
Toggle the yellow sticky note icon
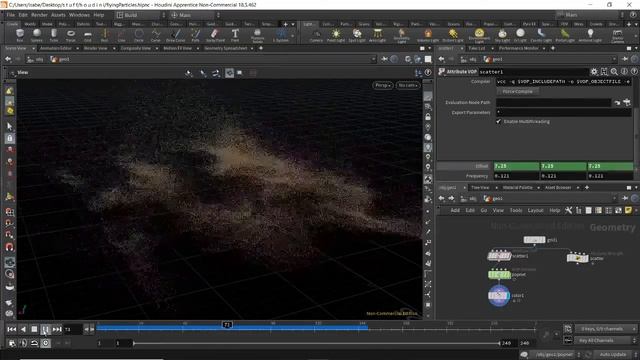(628, 210)
